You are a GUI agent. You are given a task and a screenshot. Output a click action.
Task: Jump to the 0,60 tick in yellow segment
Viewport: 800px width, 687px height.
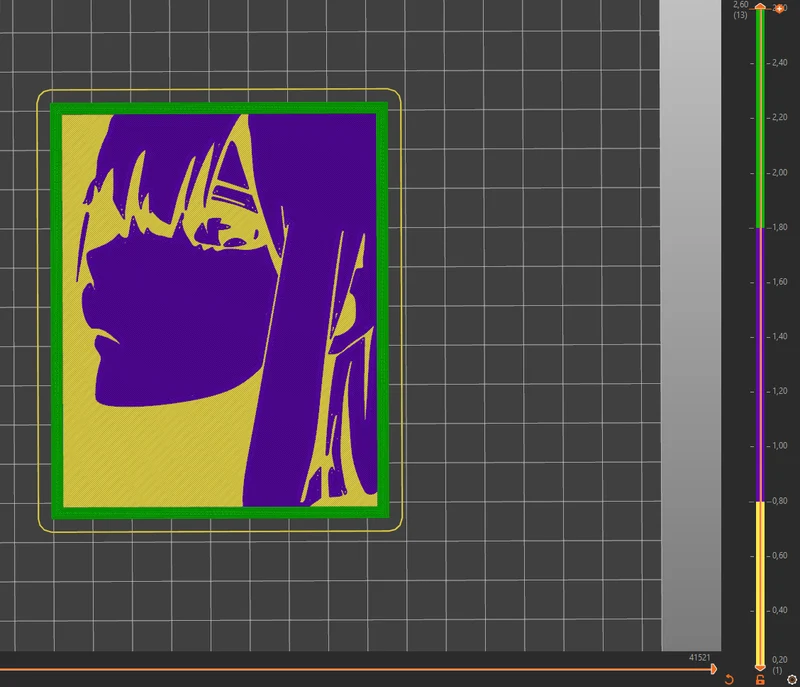(779, 555)
